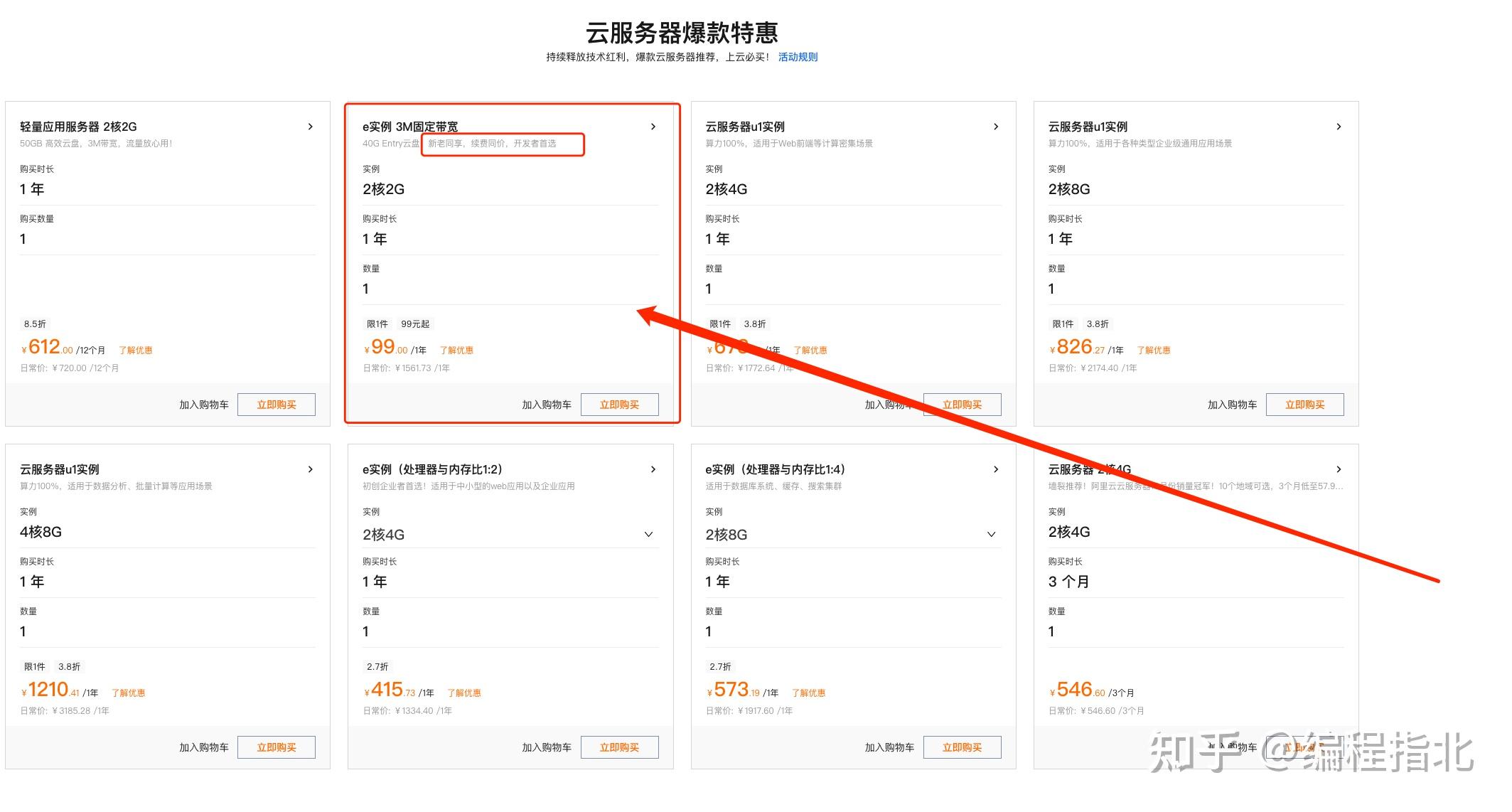Buy now on u1实例 2核8G card
The width and height of the screenshot is (1512, 812).
[x=1305, y=405]
